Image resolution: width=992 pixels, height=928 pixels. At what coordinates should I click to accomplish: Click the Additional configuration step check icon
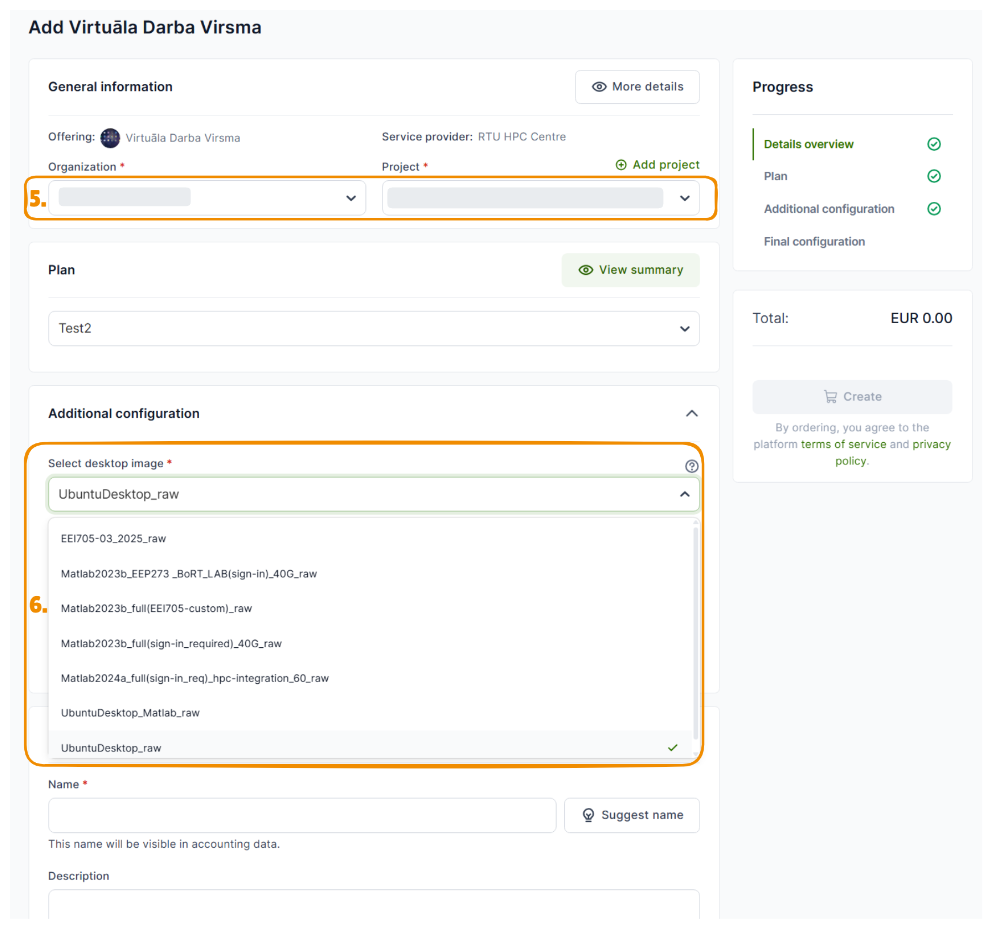tap(934, 209)
